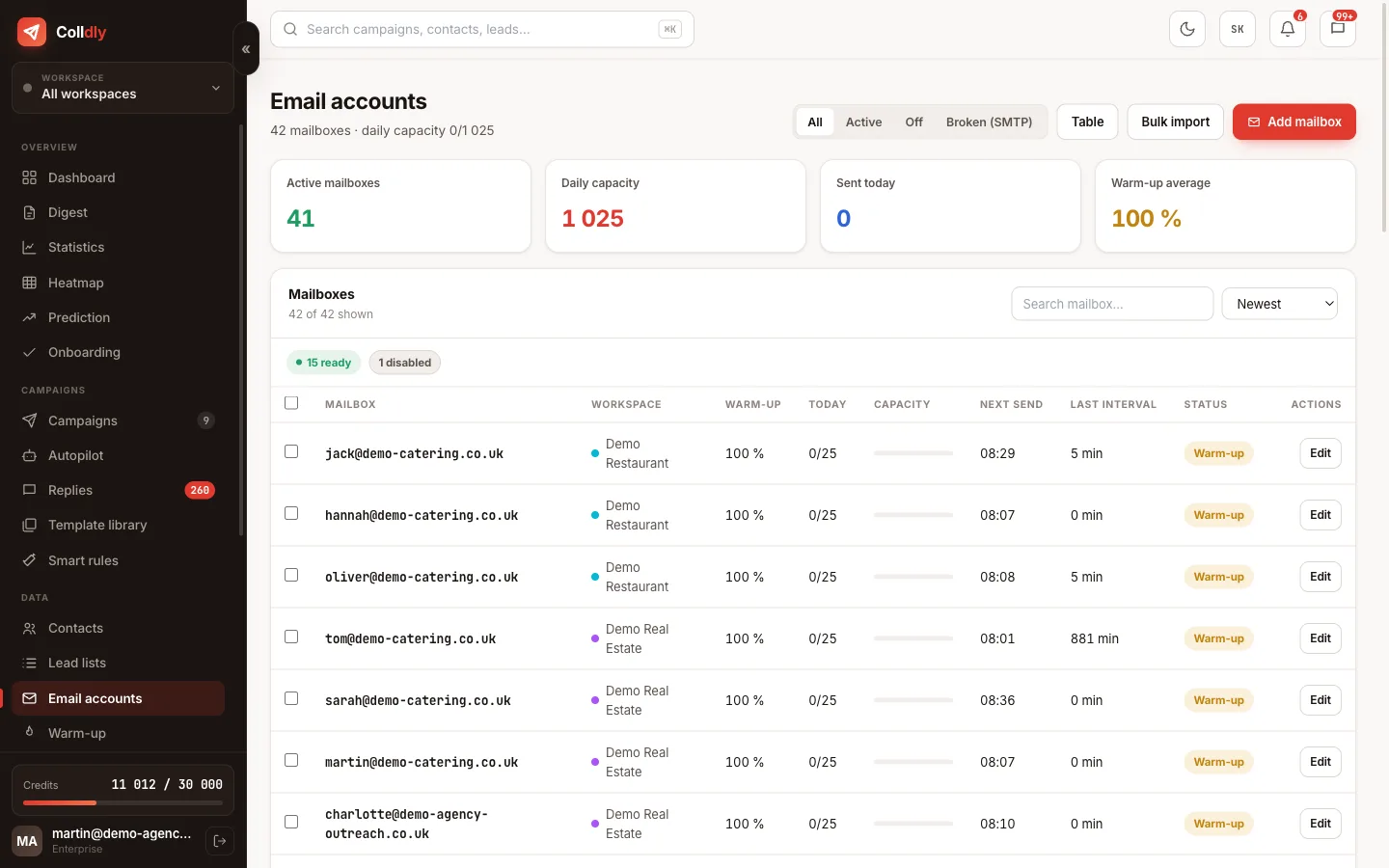
Task: Check the tom@demo-catering.co.uk checkbox
Action: click(291, 637)
